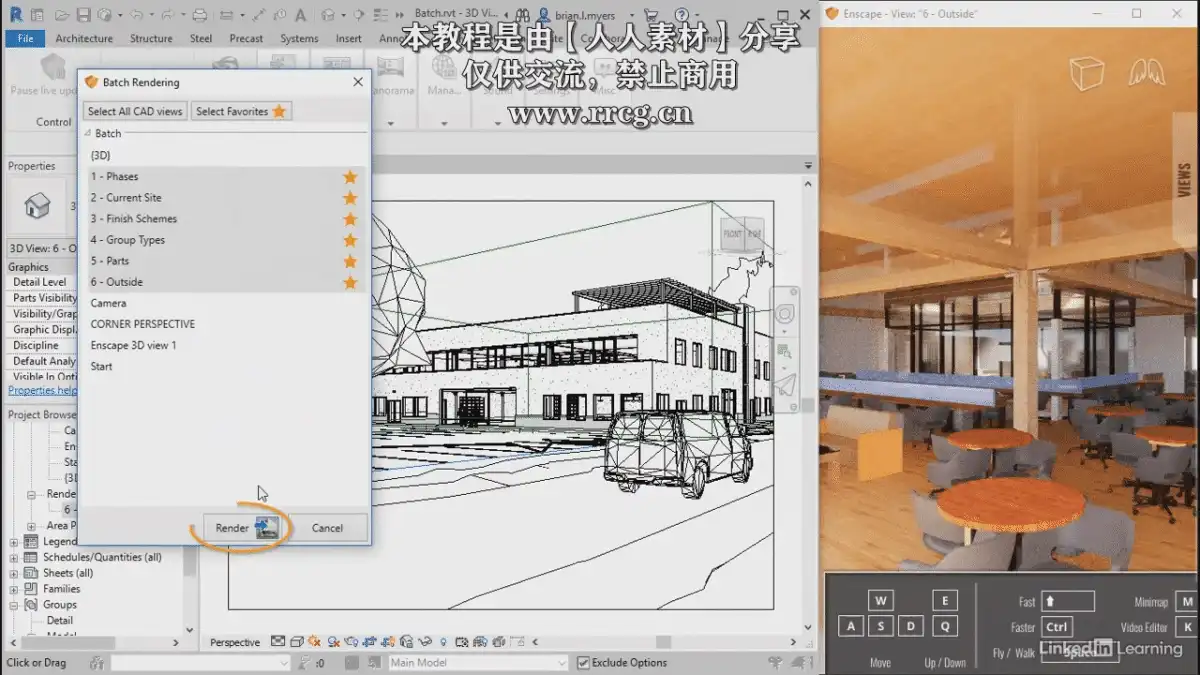The width and height of the screenshot is (1200, 675).
Task: Open the Systems ribbon tab
Action: (299, 39)
